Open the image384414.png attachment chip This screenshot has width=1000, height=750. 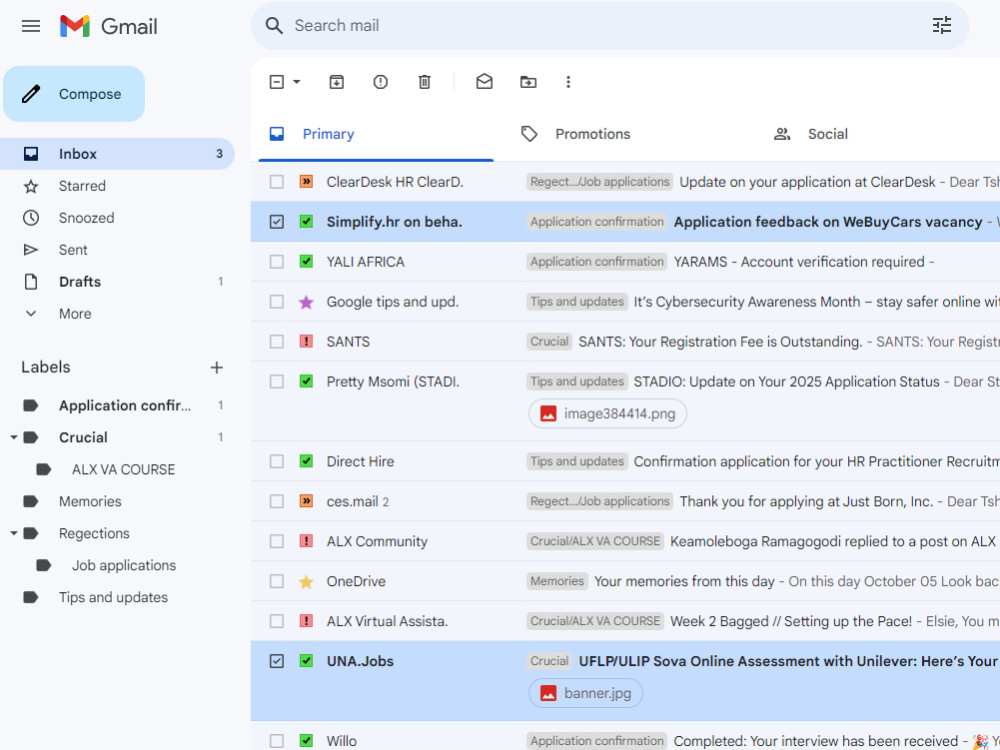click(607, 413)
